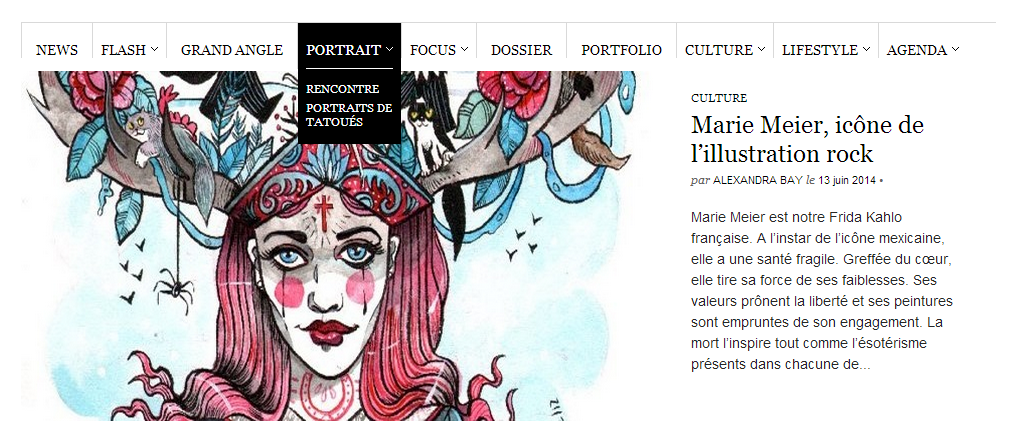Open the FOCUS menu
This screenshot has height=439, width=1019.
(433, 50)
